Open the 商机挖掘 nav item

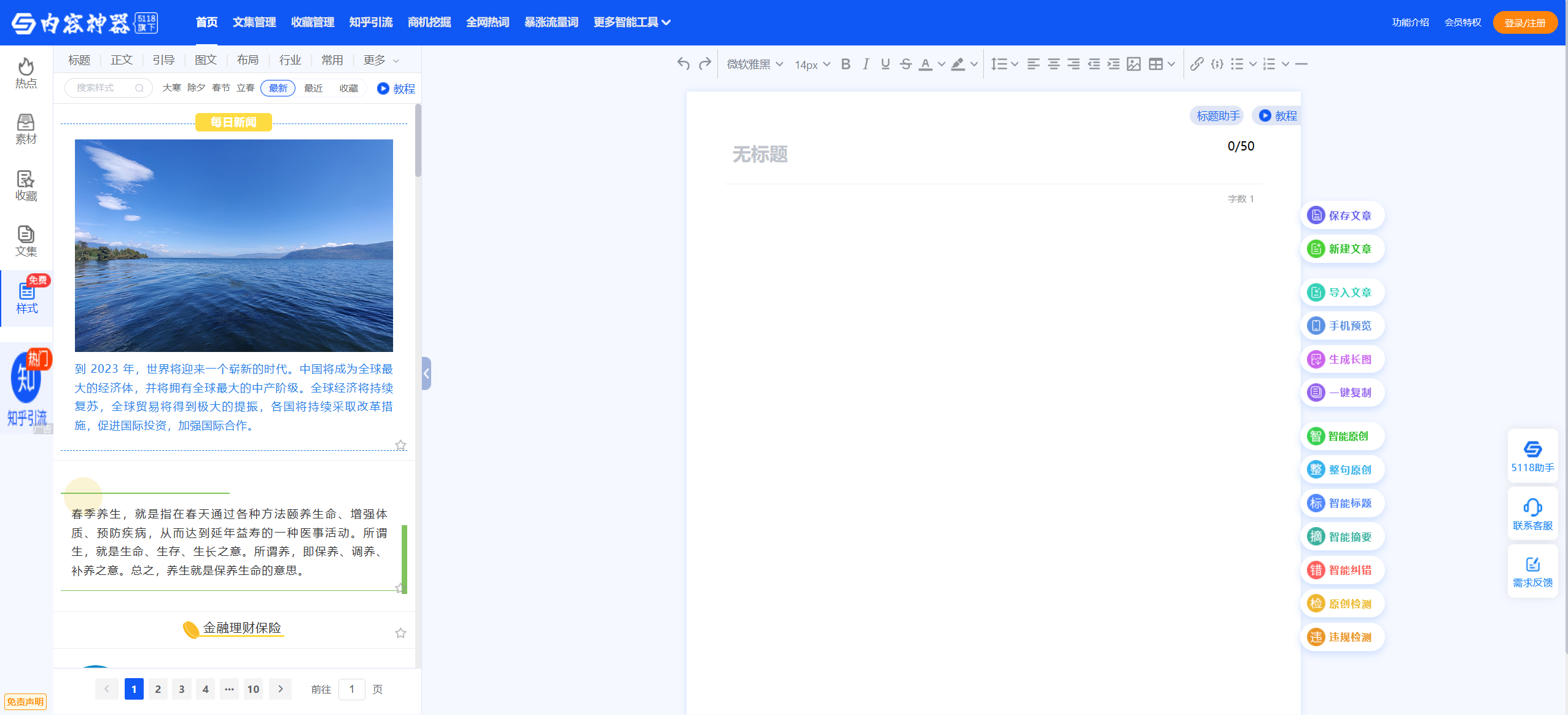tap(429, 22)
